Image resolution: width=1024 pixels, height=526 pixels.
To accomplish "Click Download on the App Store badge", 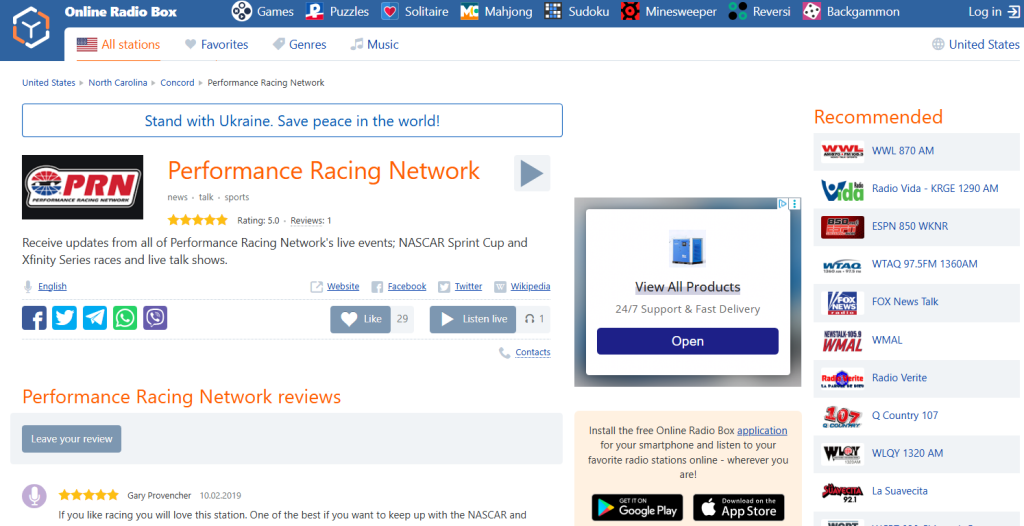I will click(739, 507).
